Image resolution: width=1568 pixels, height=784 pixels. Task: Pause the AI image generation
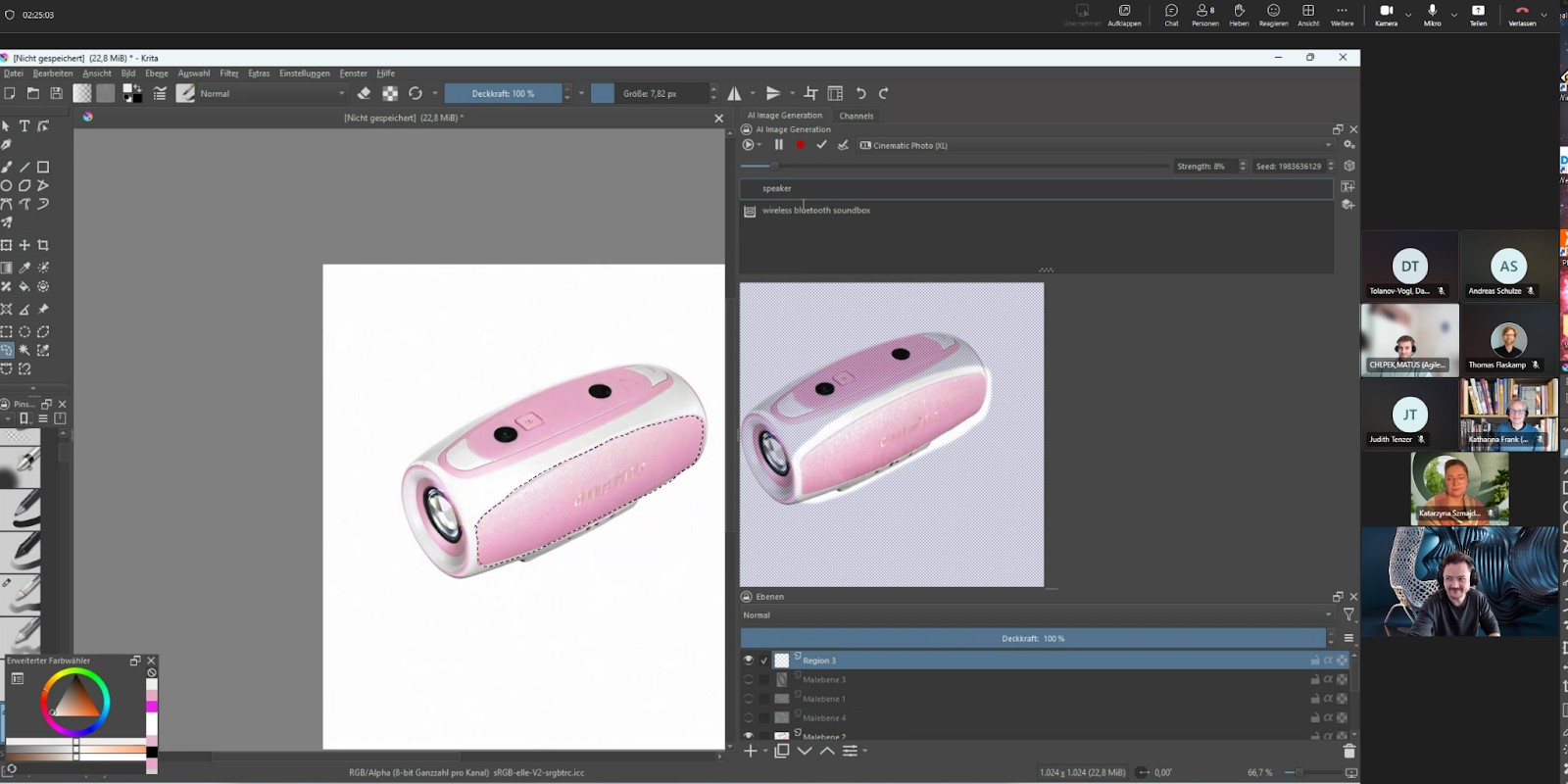[x=779, y=145]
